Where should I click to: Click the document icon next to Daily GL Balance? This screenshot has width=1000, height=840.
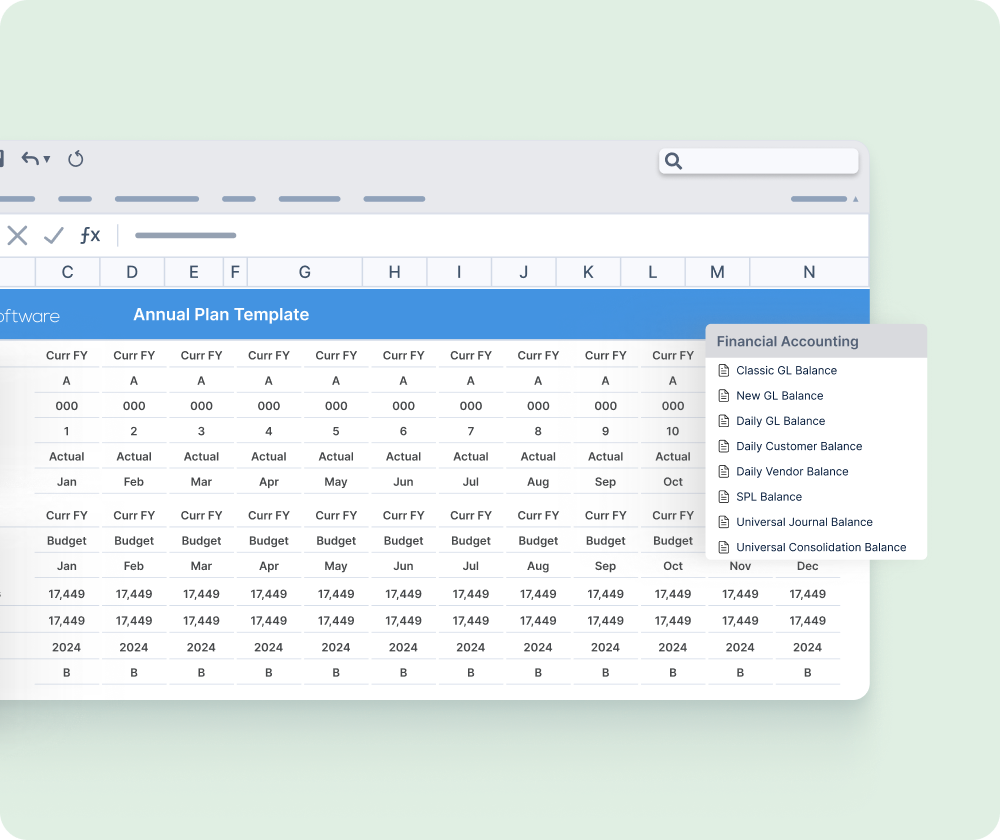[x=724, y=421]
